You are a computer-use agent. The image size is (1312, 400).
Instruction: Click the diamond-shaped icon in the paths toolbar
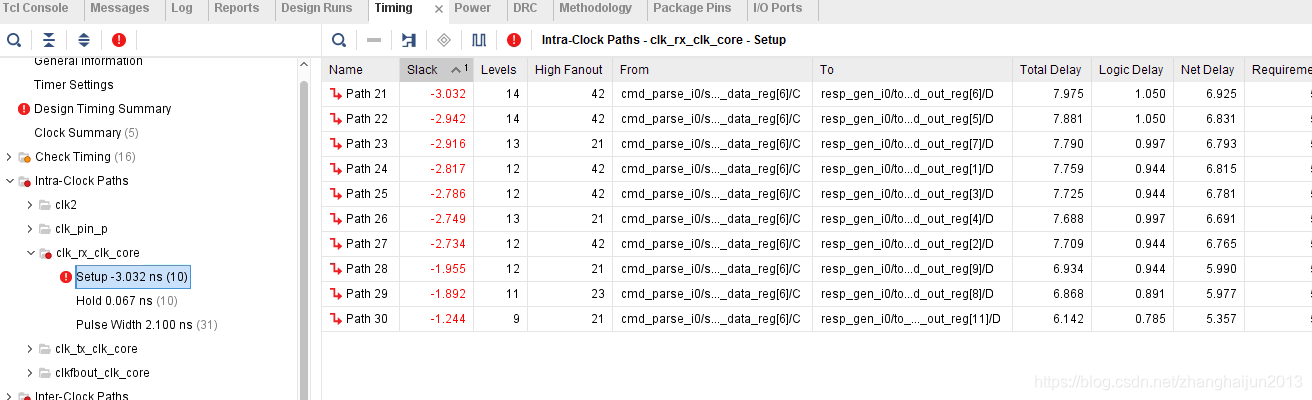[x=444, y=40]
